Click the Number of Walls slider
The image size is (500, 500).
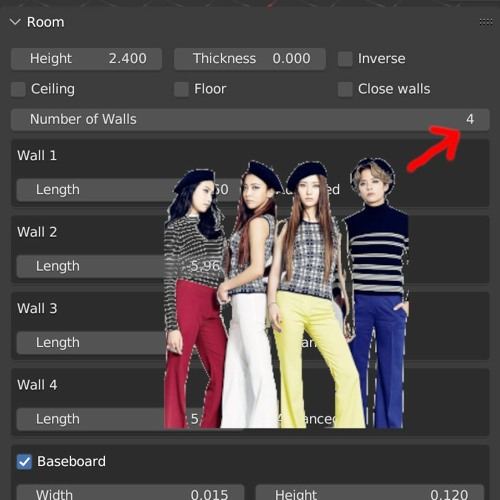click(x=250, y=119)
